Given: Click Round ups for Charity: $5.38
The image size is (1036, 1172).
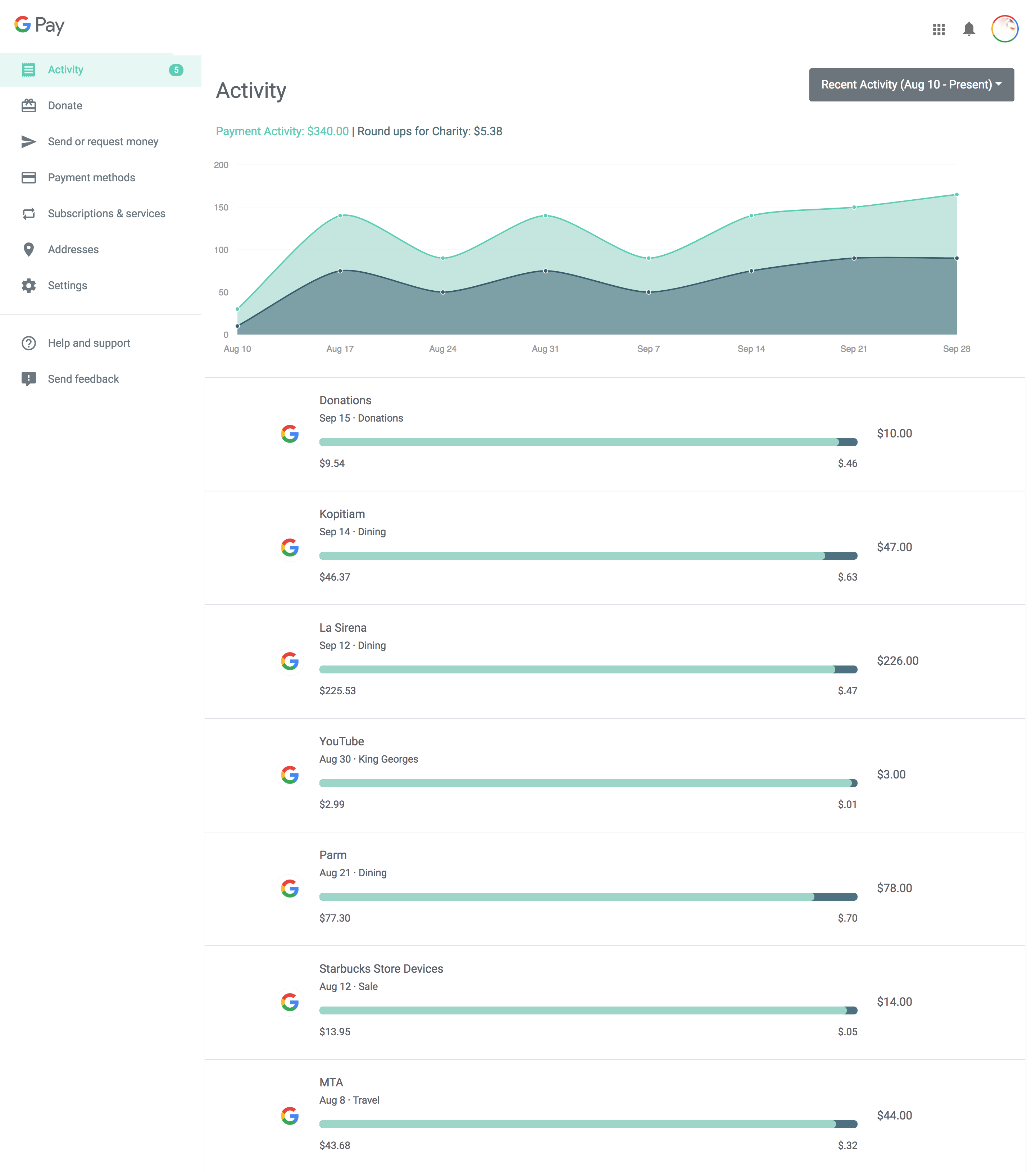Looking at the screenshot, I should click(x=430, y=131).
